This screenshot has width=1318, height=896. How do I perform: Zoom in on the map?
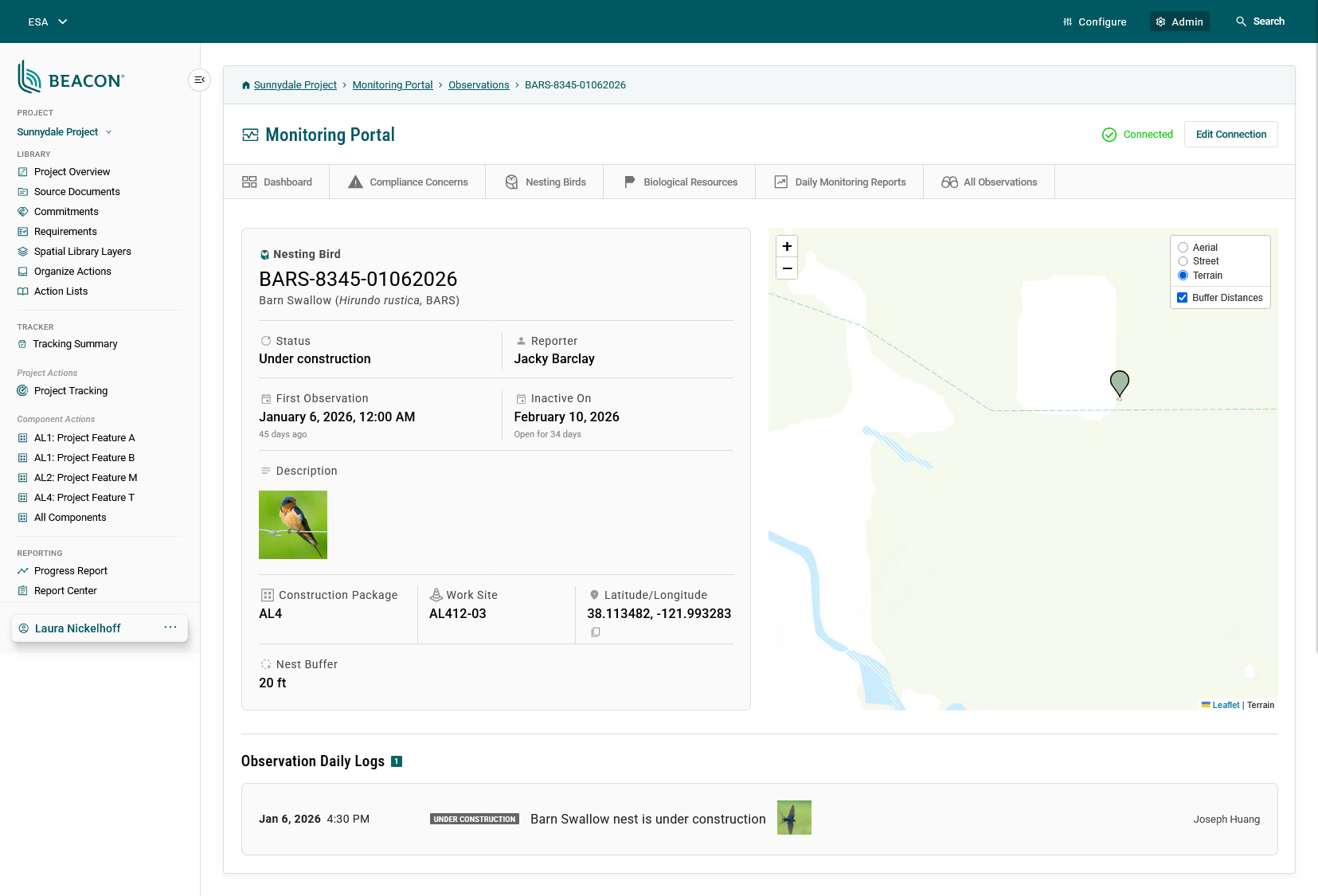point(787,247)
